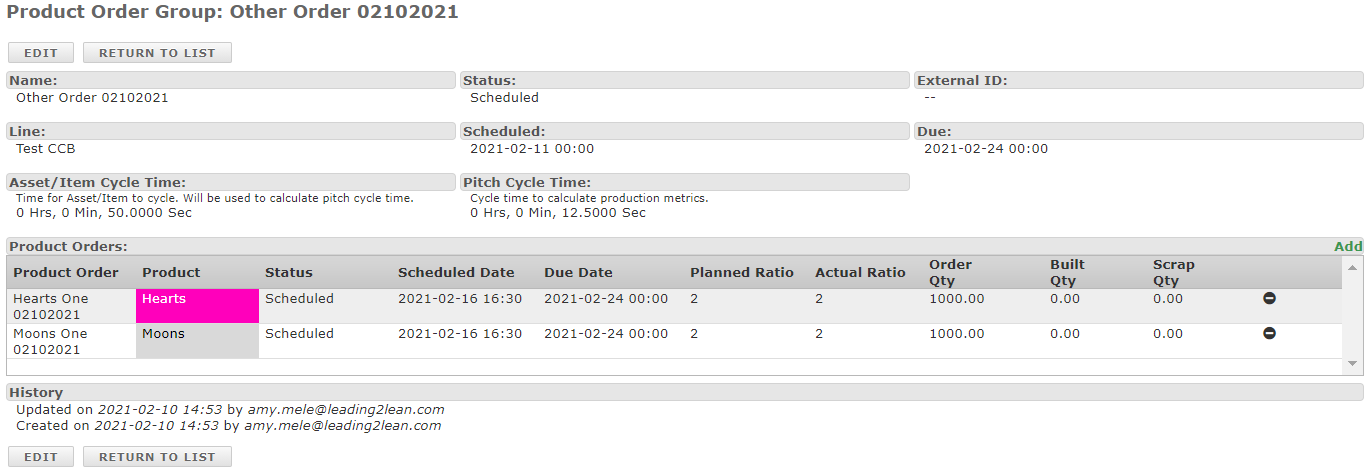Screen dimensions: 1370x472
Task: Click the Product Orders table scrollbar
Action: click(x=1352, y=315)
